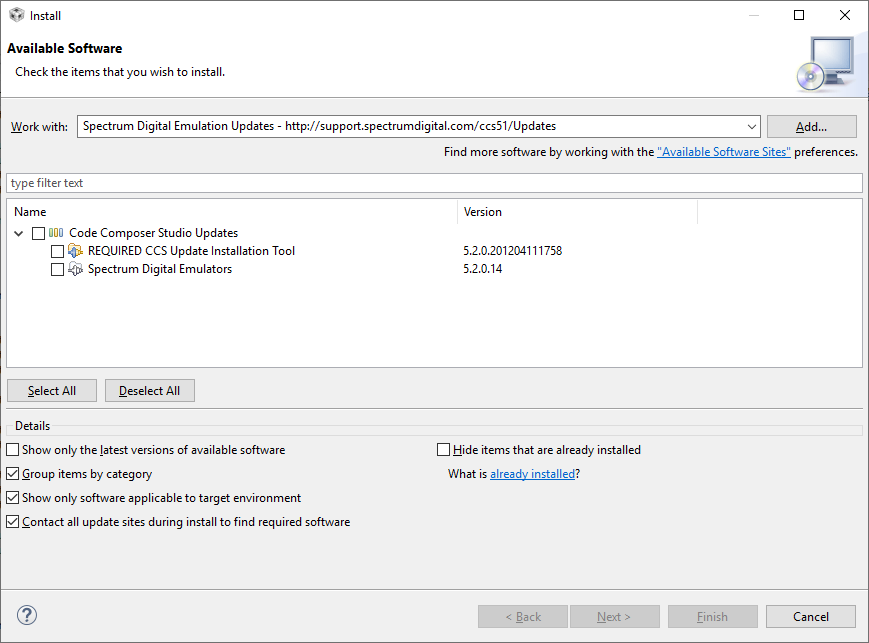
Task: Click the Name column header
Action: coord(232,212)
